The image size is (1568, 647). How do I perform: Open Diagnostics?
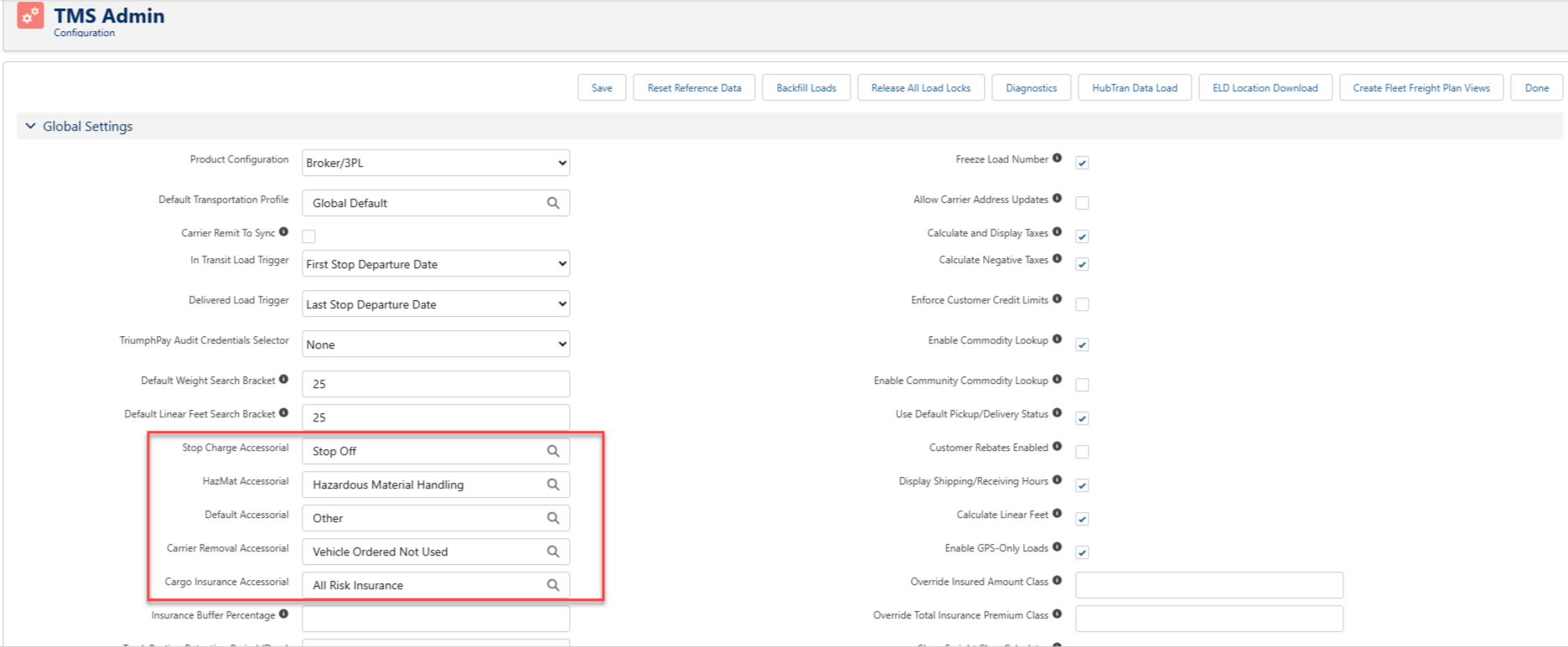1032,88
